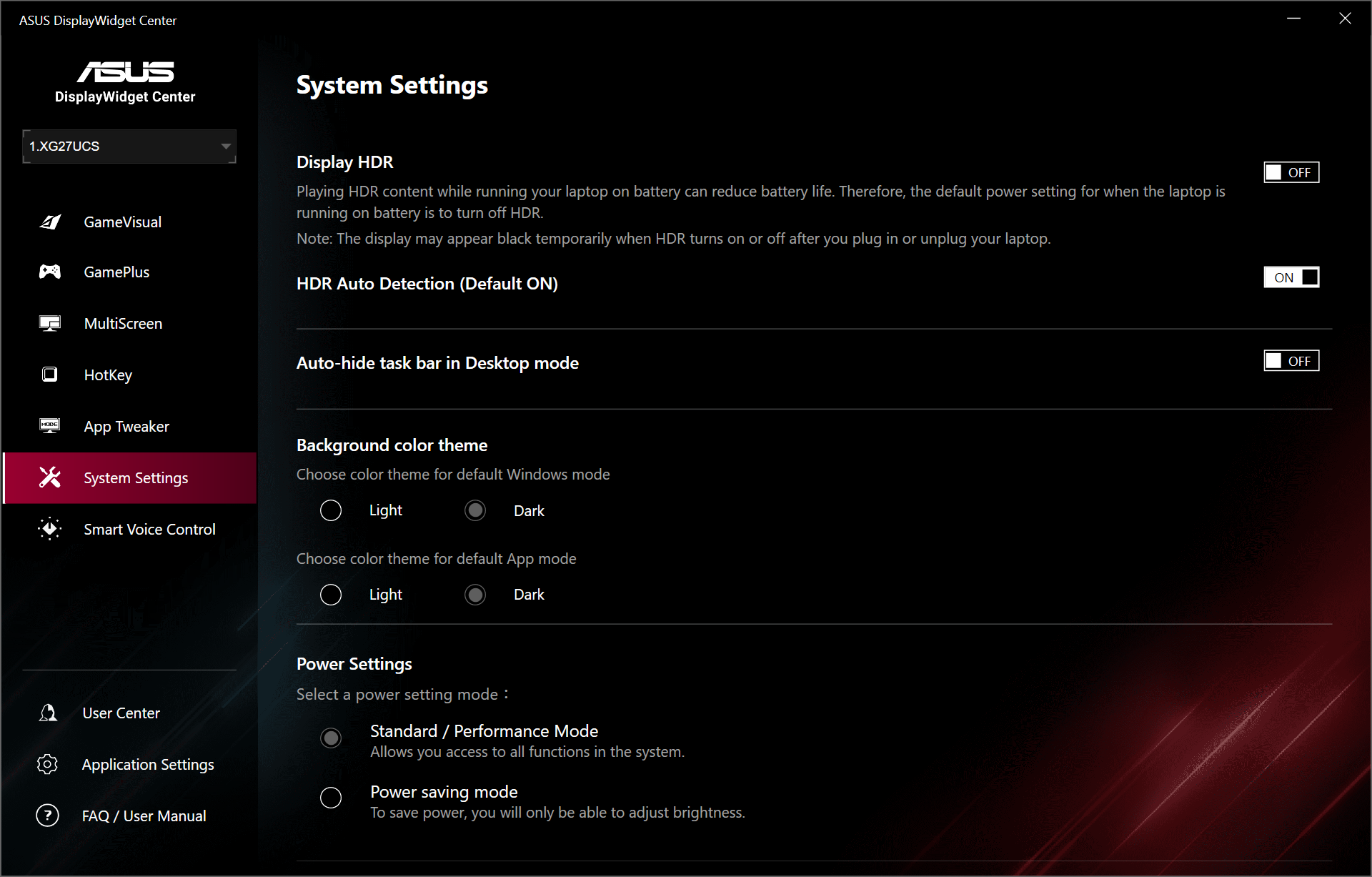Image resolution: width=1372 pixels, height=877 pixels.
Task: Click the GameVisual sidebar icon
Action: 50,222
